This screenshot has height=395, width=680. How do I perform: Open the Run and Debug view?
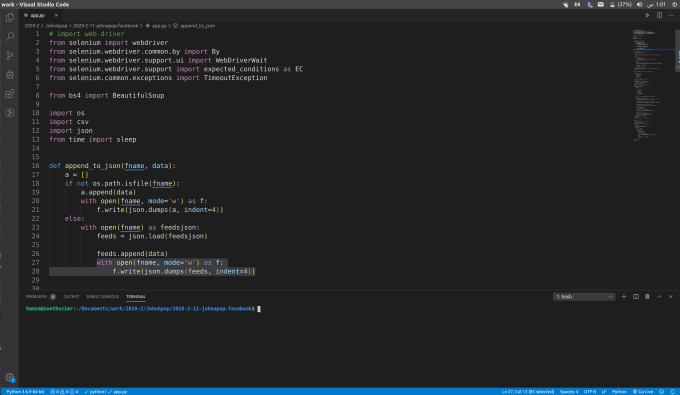10,75
